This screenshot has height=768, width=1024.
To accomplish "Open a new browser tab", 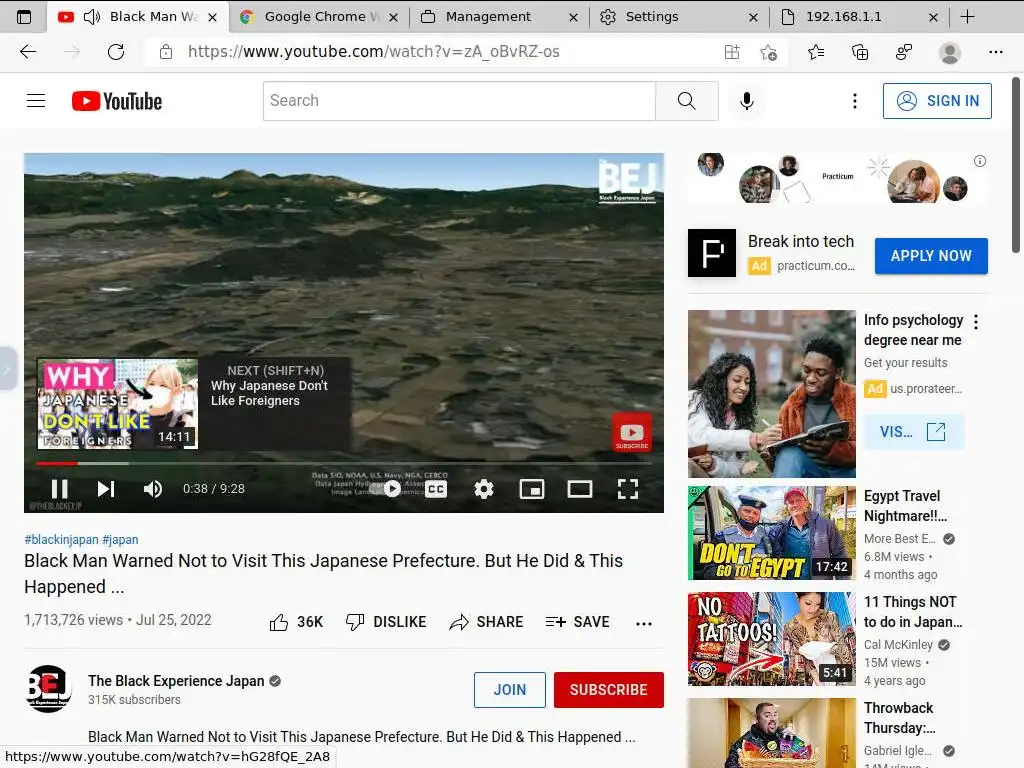I will 968,17.
